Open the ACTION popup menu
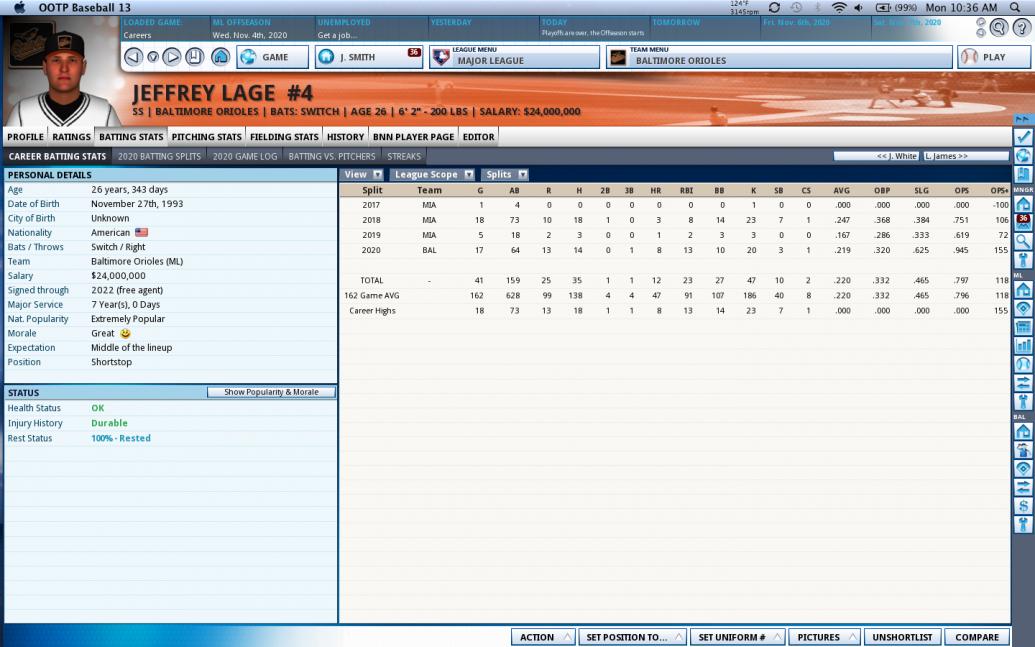 coord(543,637)
